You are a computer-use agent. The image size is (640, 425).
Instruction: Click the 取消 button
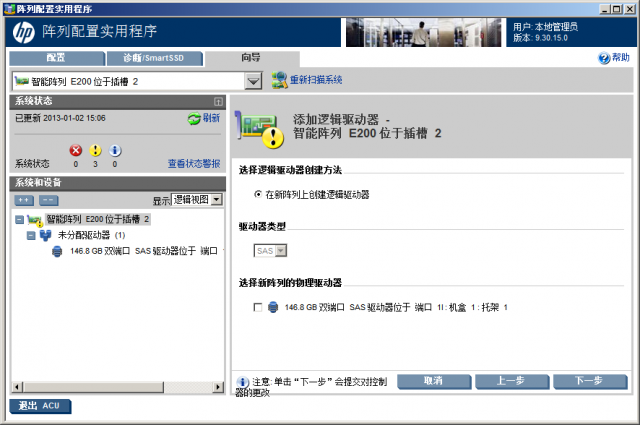coord(433,381)
